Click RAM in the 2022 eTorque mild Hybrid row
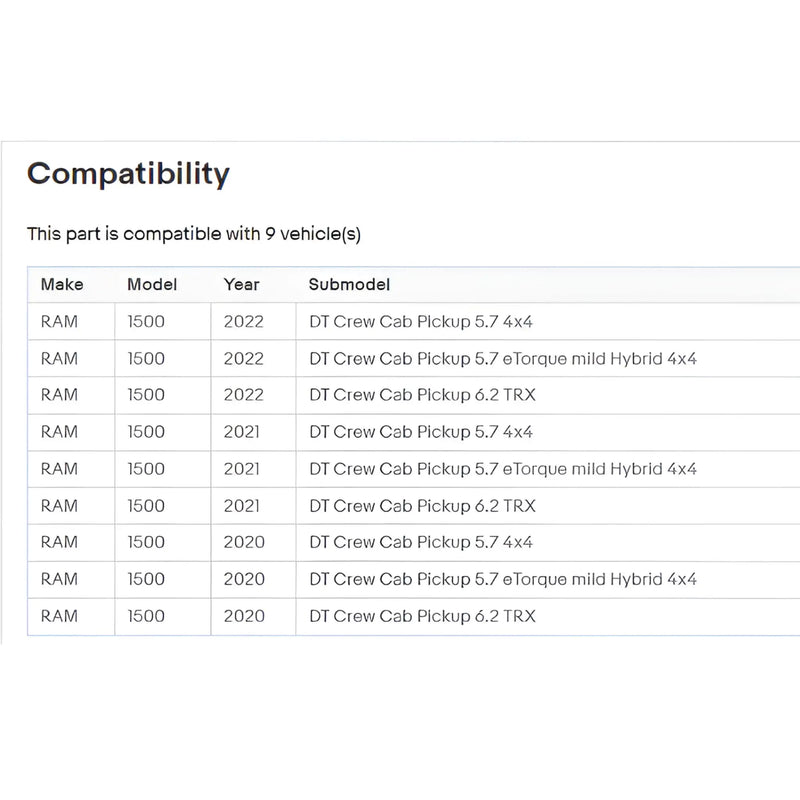Viewport: 800px width, 800px height. (x=59, y=359)
